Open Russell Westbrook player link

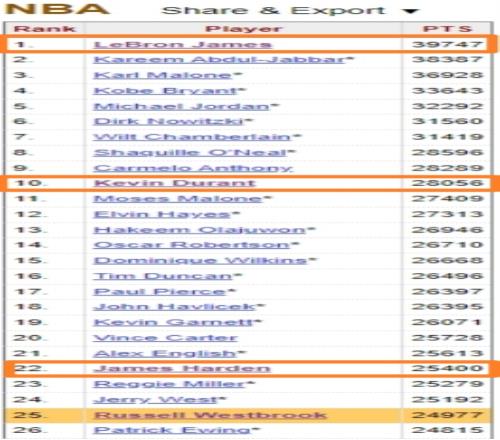(x=210, y=415)
